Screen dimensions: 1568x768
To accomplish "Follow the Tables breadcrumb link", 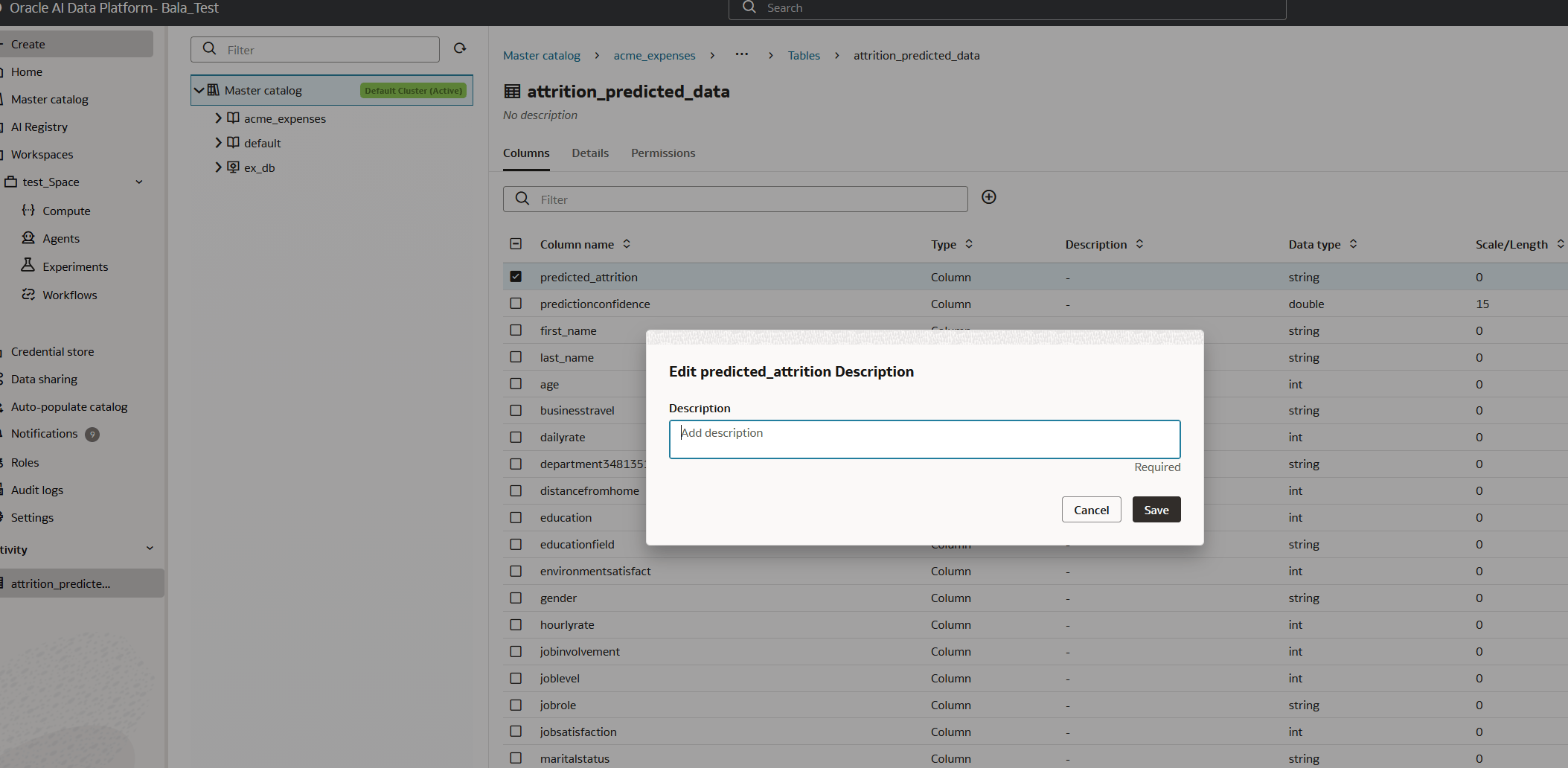I will pyautogui.click(x=804, y=56).
